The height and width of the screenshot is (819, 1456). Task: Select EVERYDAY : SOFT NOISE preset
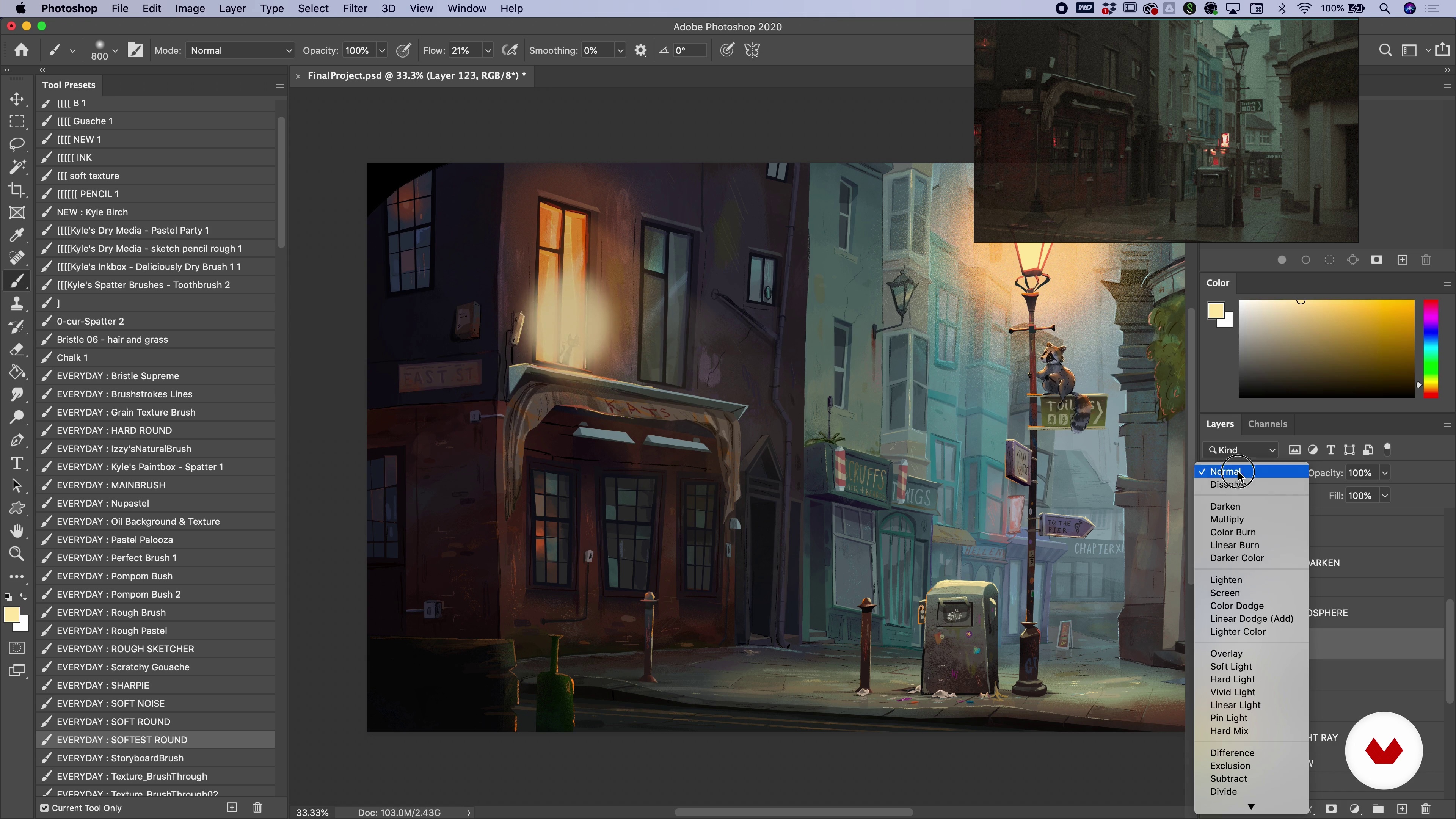click(156, 704)
